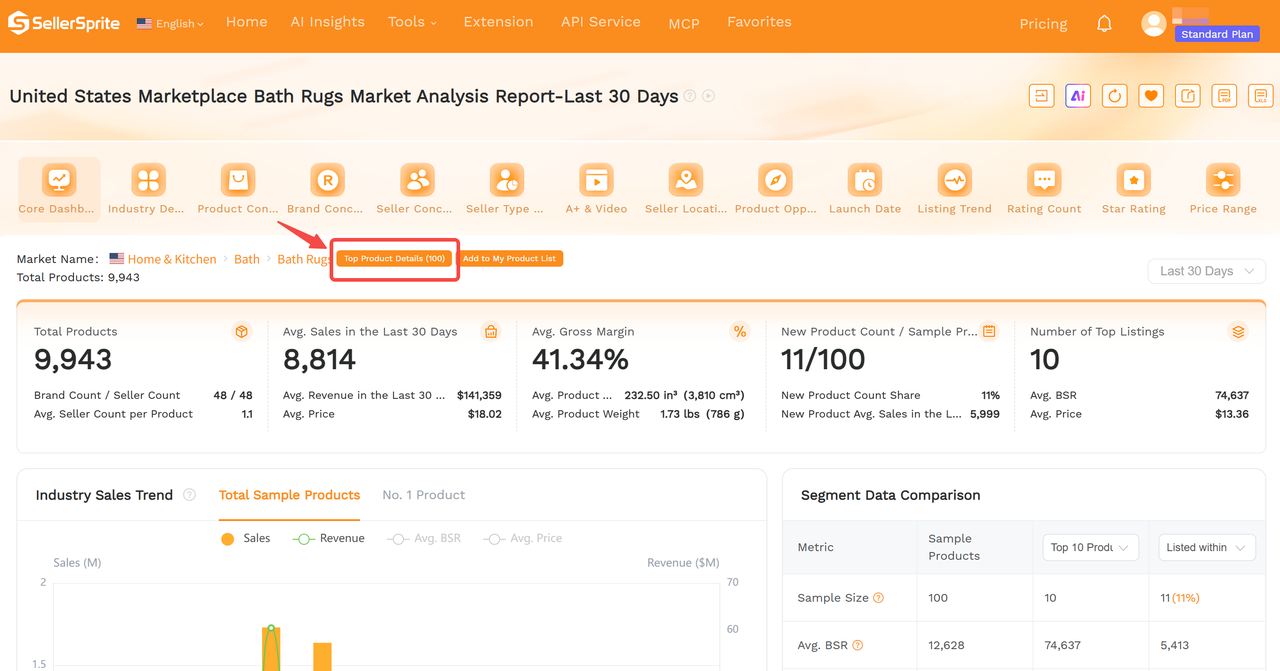Open Extension in top navigation
Screen dimensions: 1280x671
click(498, 22)
